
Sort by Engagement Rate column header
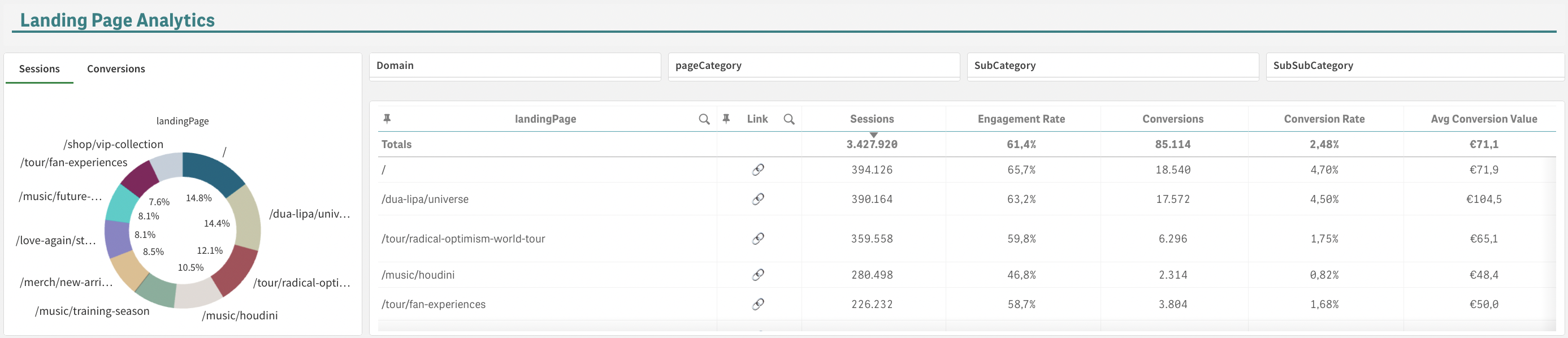tap(1021, 119)
